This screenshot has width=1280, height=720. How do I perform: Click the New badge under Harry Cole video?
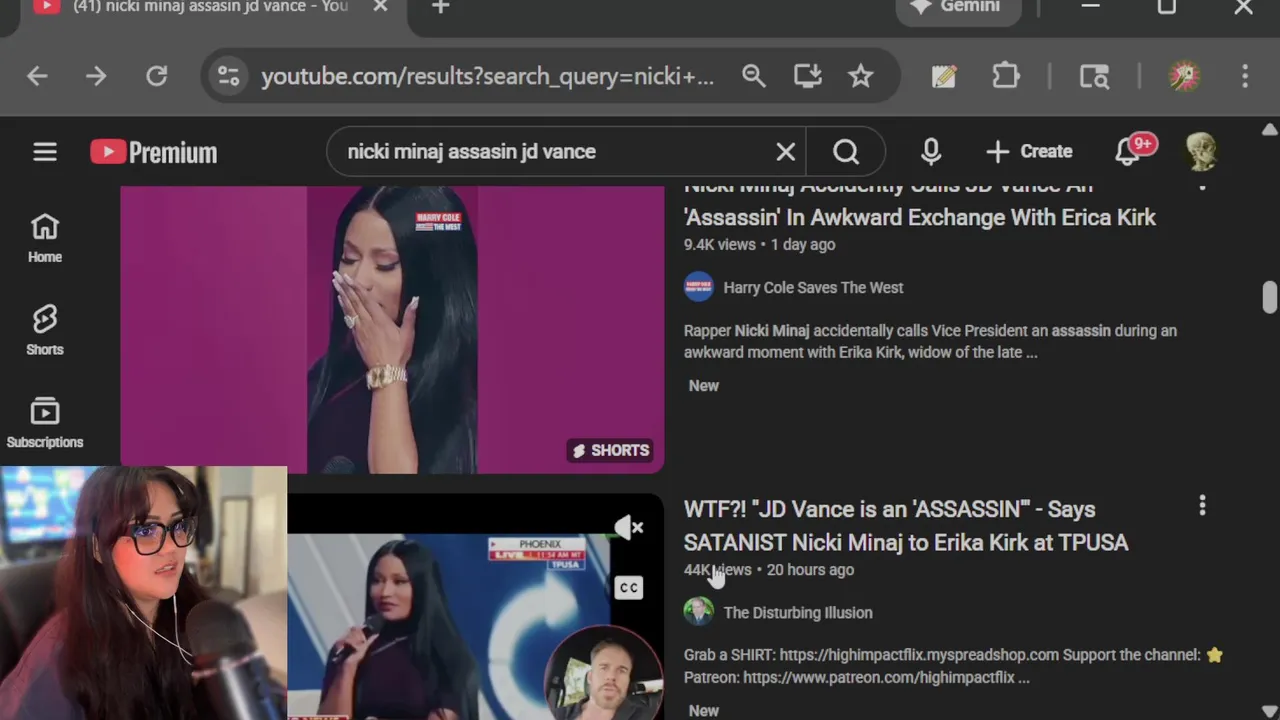click(703, 385)
